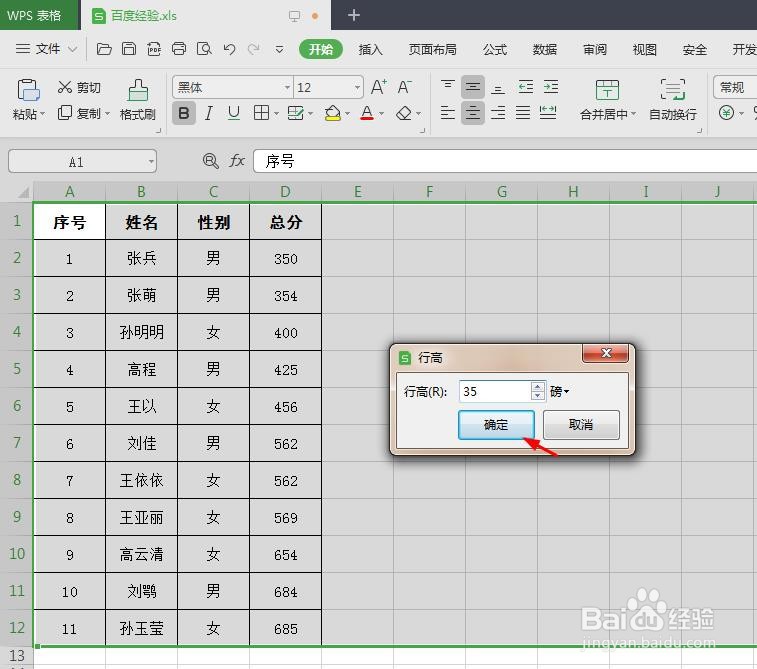Click the Save icon in quick toolbar
Viewport: 757px width, 669px height.
pyautogui.click(x=129, y=49)
